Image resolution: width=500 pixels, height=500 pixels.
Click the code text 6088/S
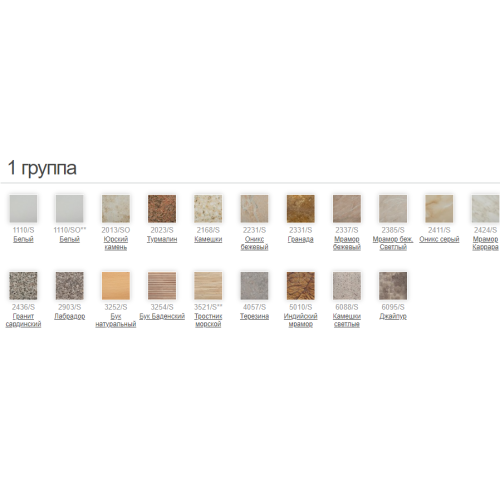point(347,307)
